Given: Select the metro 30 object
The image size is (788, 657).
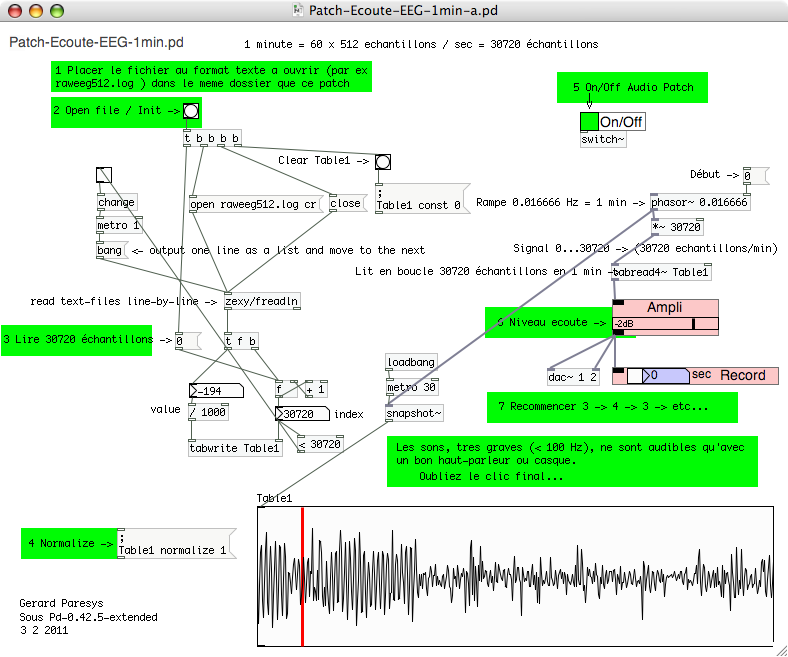Looking at the screenshot, I should (412, 388).
